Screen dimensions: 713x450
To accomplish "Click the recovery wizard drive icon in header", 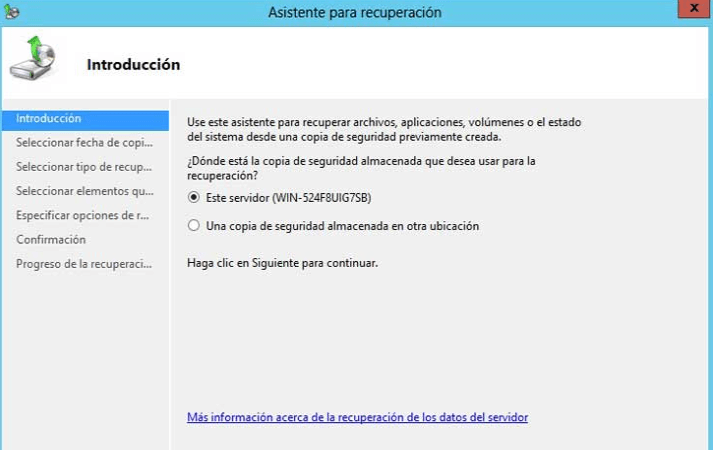I will [x=33, y=58].
